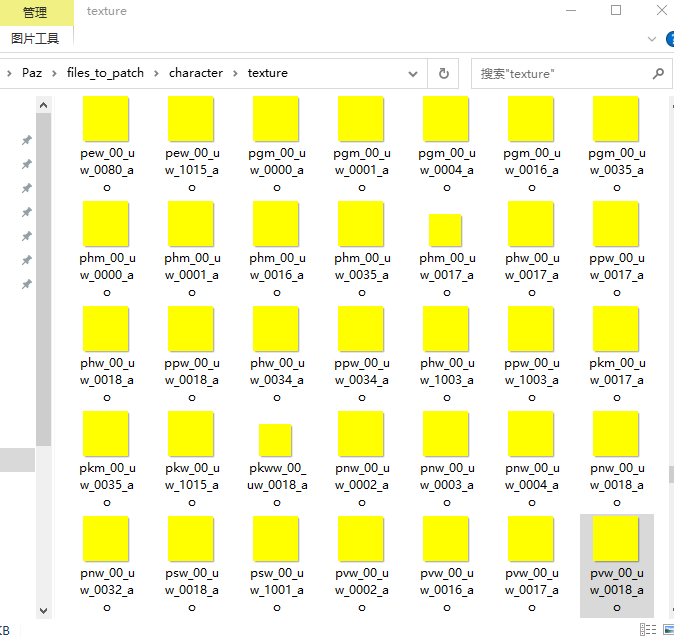Go to the Paz folder in breadcrumb
674x639 pixels.
[32, 73]
